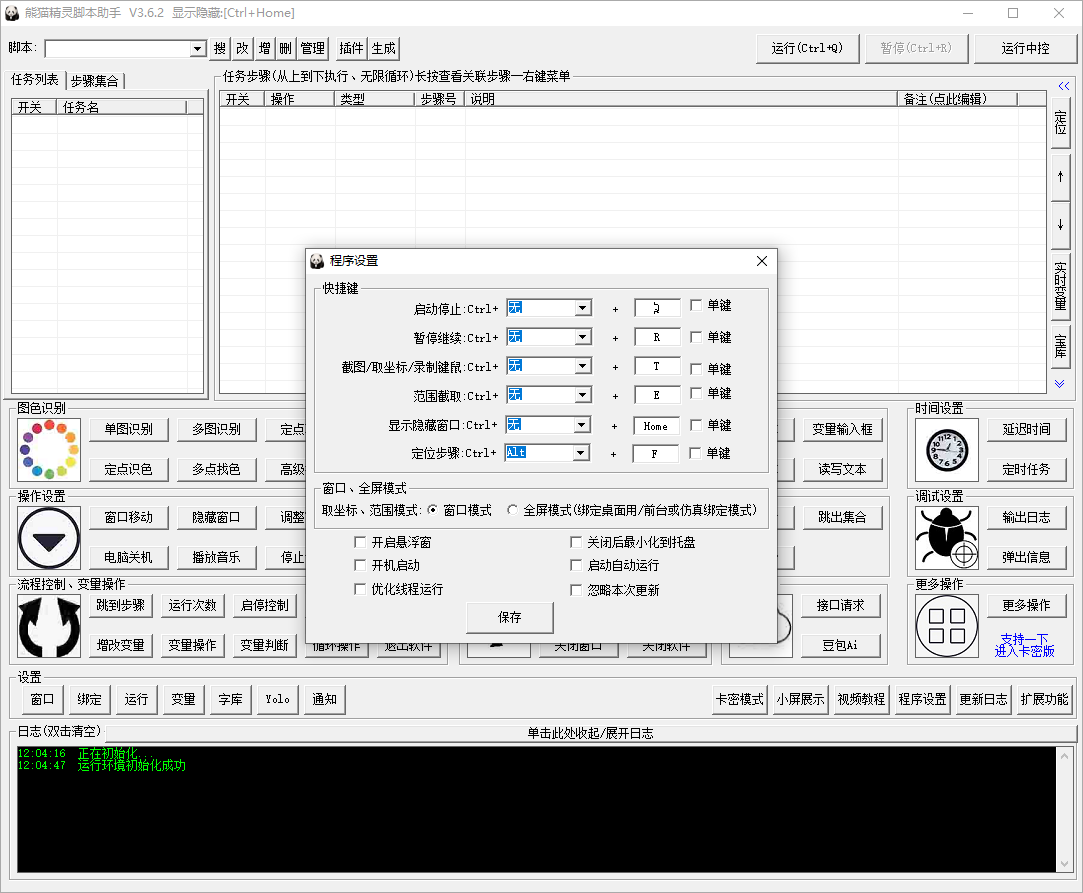Click the color wheel icon in 图色识别
Image resolution: width=1083 pixels, height=893 pixels.
[48, 449]
